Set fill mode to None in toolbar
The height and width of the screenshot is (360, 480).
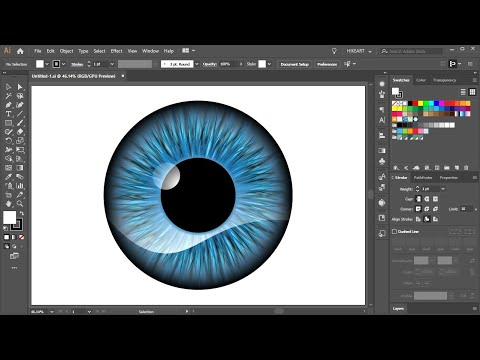coord(21,237)
